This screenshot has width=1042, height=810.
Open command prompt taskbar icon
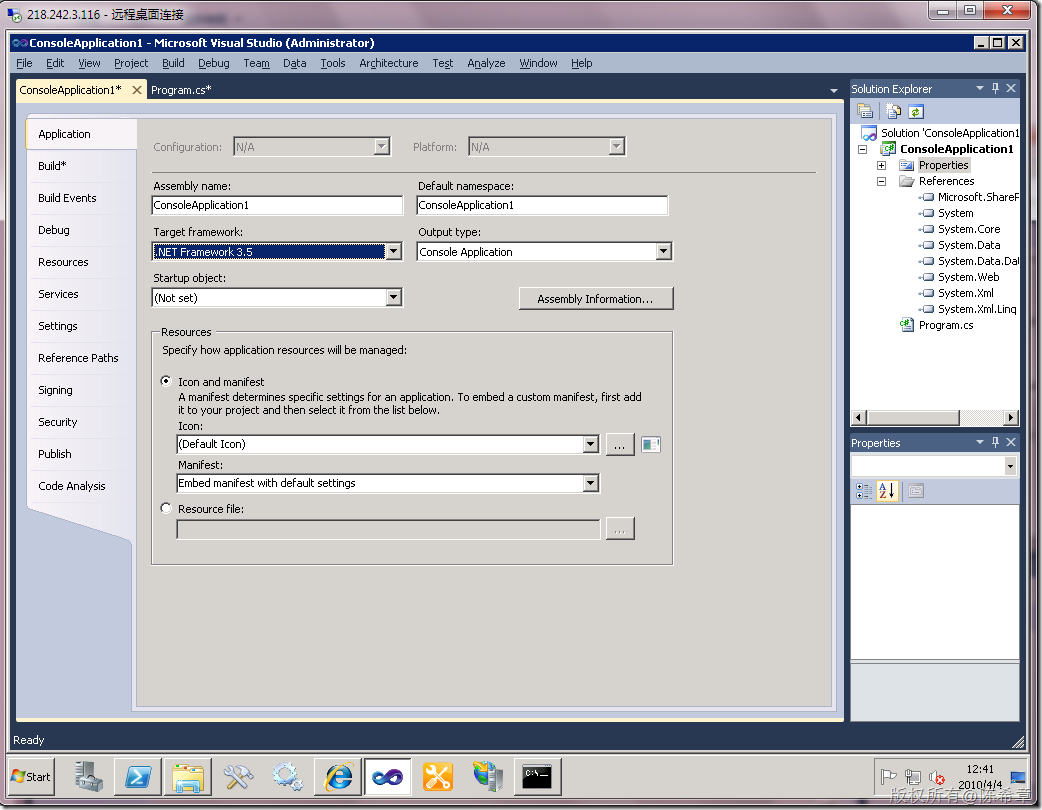pos(537,776)
